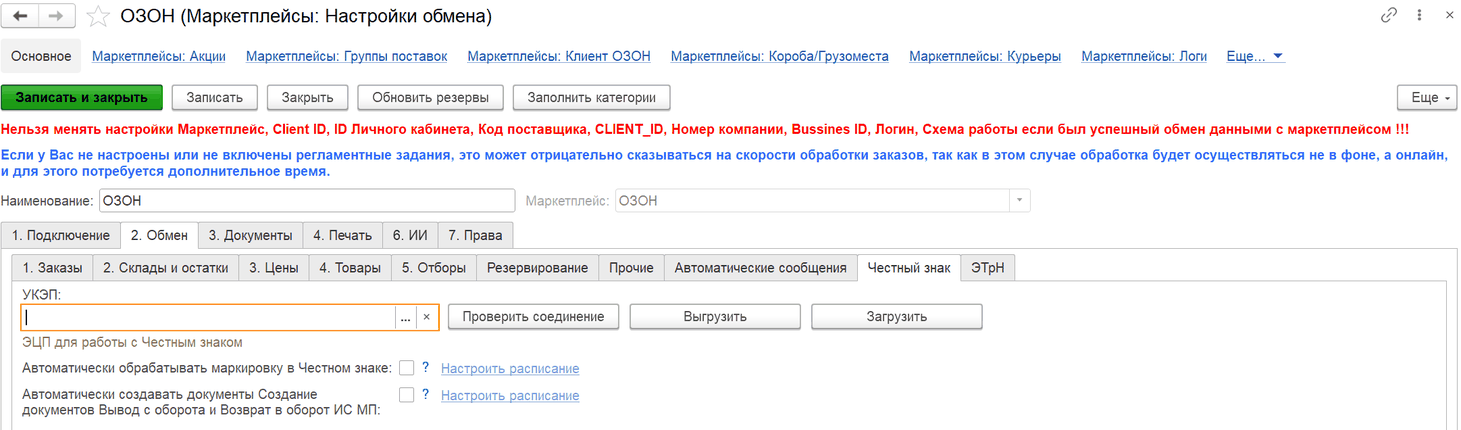Go back with the left arrow button
1461x430 pixels.
pyautogui.click(x=21, y=17)
